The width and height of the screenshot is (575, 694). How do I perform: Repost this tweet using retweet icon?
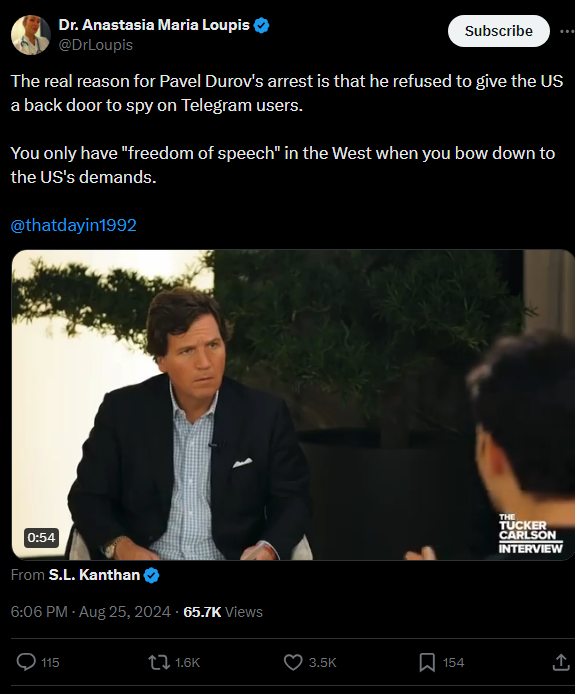(158, 663)
